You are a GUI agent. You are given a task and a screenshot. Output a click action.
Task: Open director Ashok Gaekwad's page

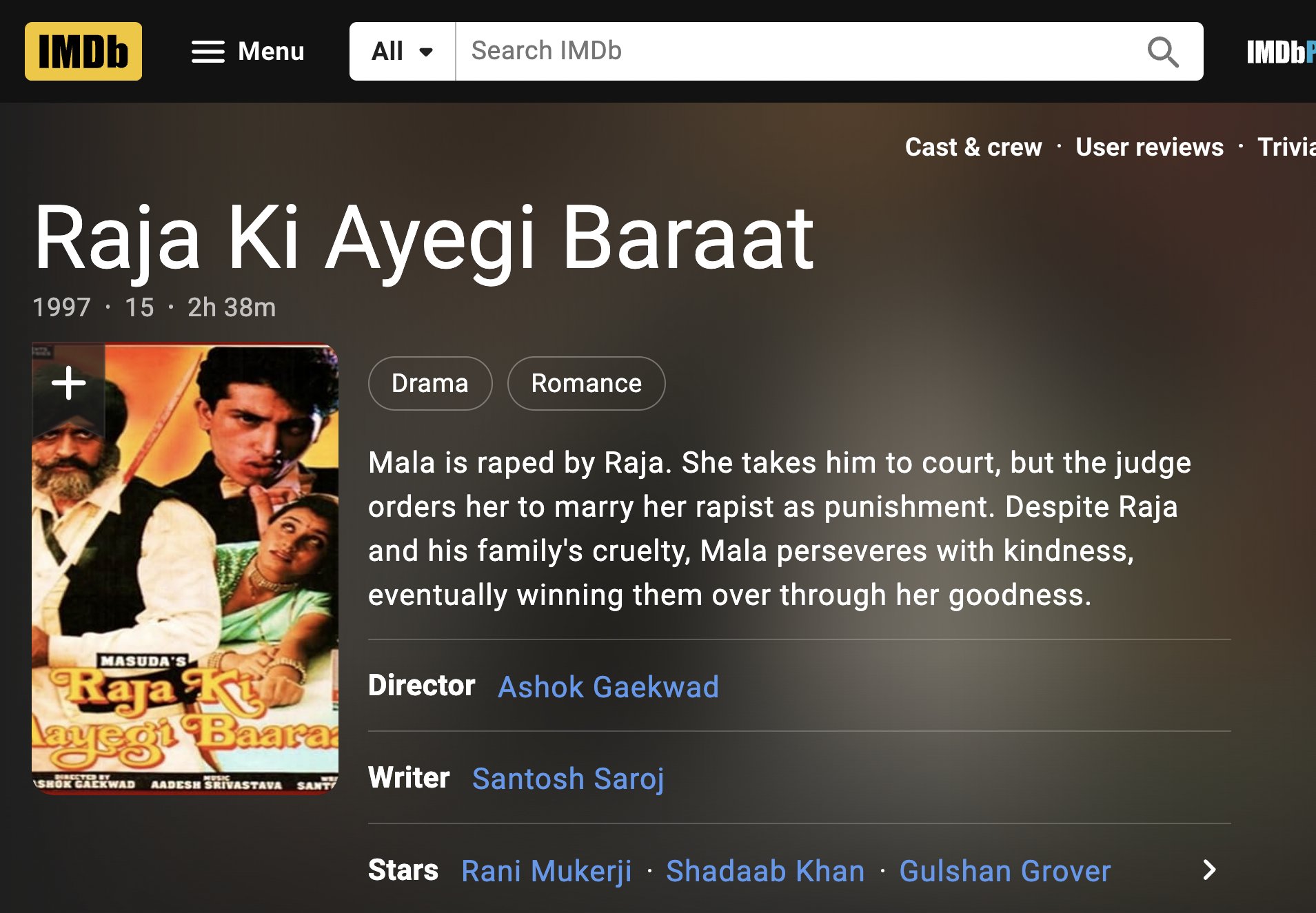click(x=608, y=687)
